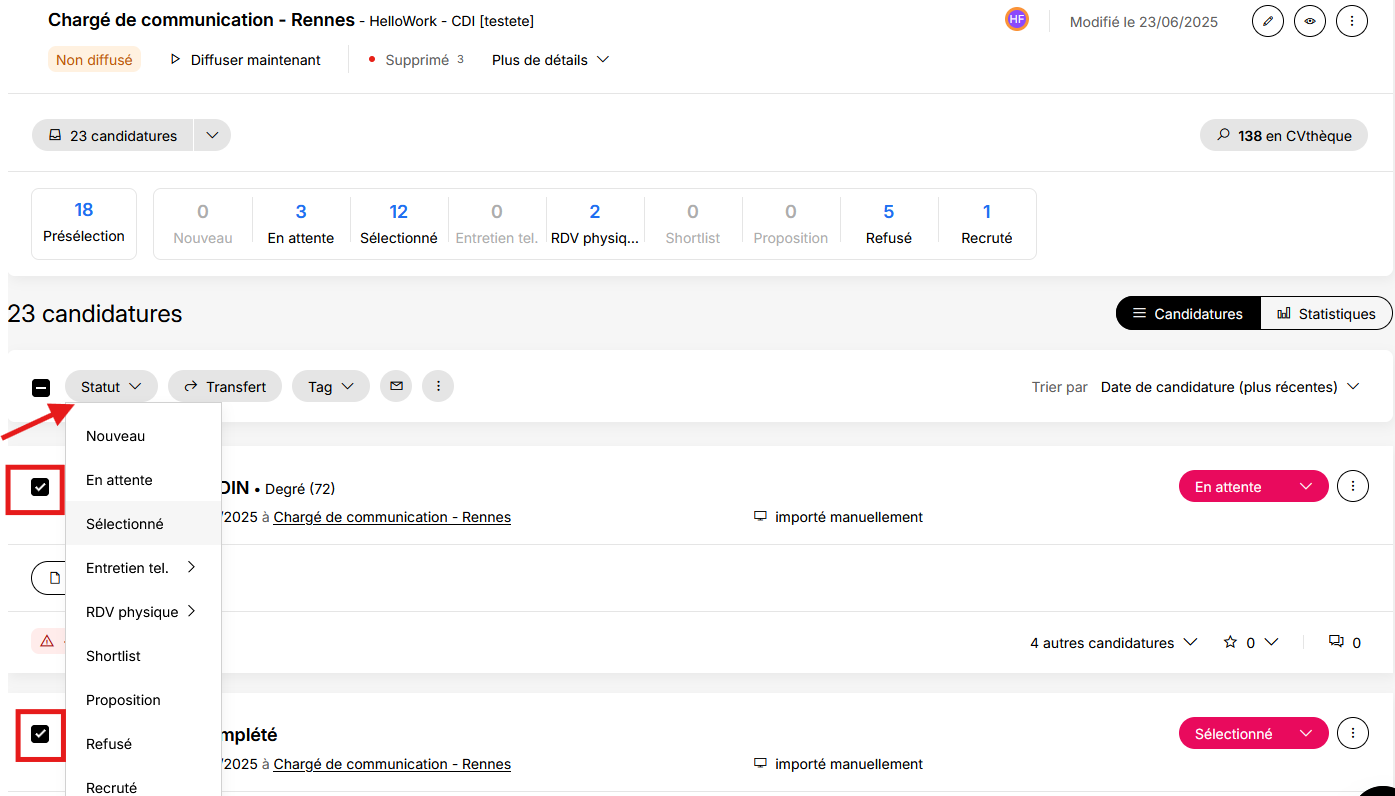The height and width of the screenshot is (796, 1395).
Task: Open the toolbar three-dot more actions
Action: click(x=438, y=386)
